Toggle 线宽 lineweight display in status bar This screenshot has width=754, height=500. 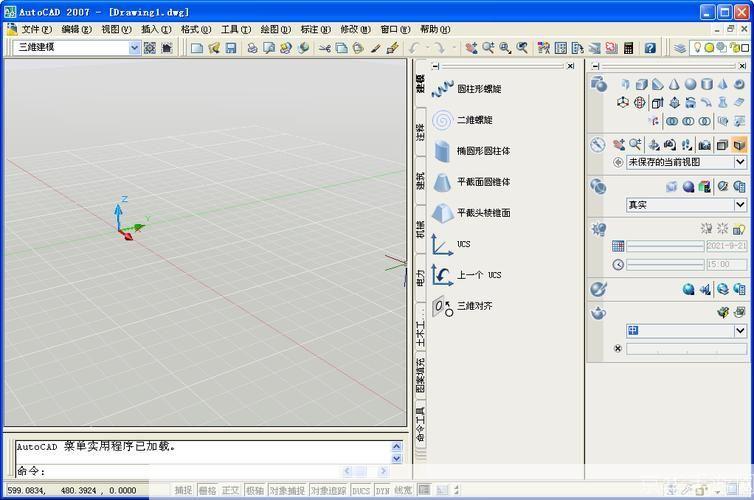[x=403, y=490]
